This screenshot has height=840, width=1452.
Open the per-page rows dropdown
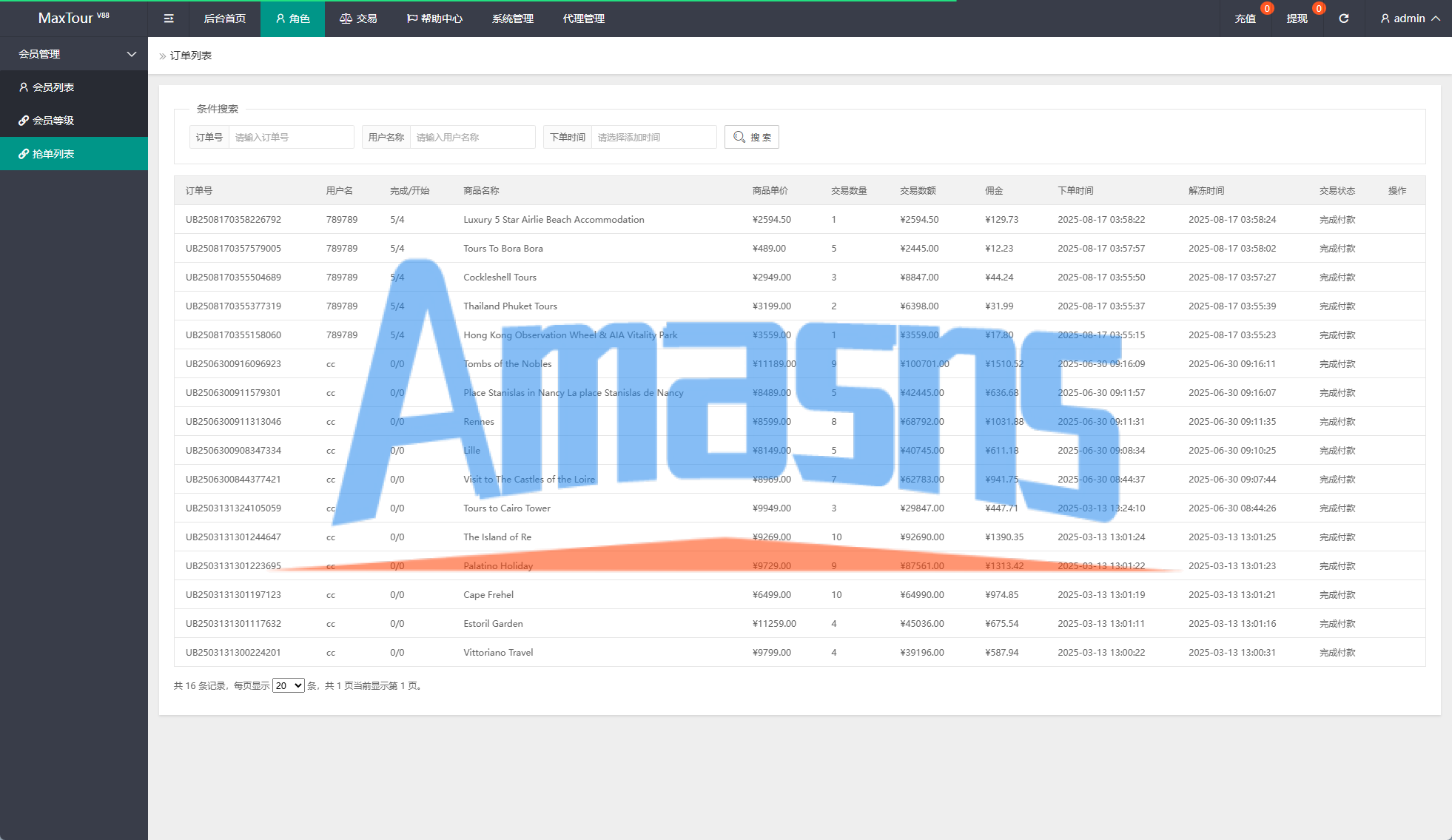coord(288,686)
